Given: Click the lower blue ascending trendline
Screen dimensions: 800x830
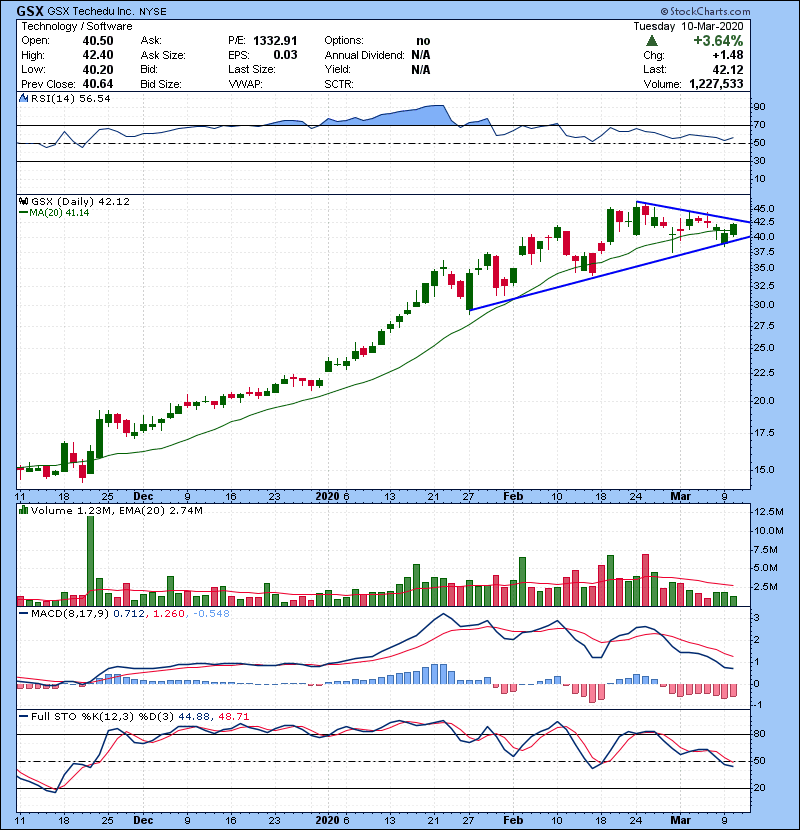Looking at the screenshot, I should [x=609, y=274].
